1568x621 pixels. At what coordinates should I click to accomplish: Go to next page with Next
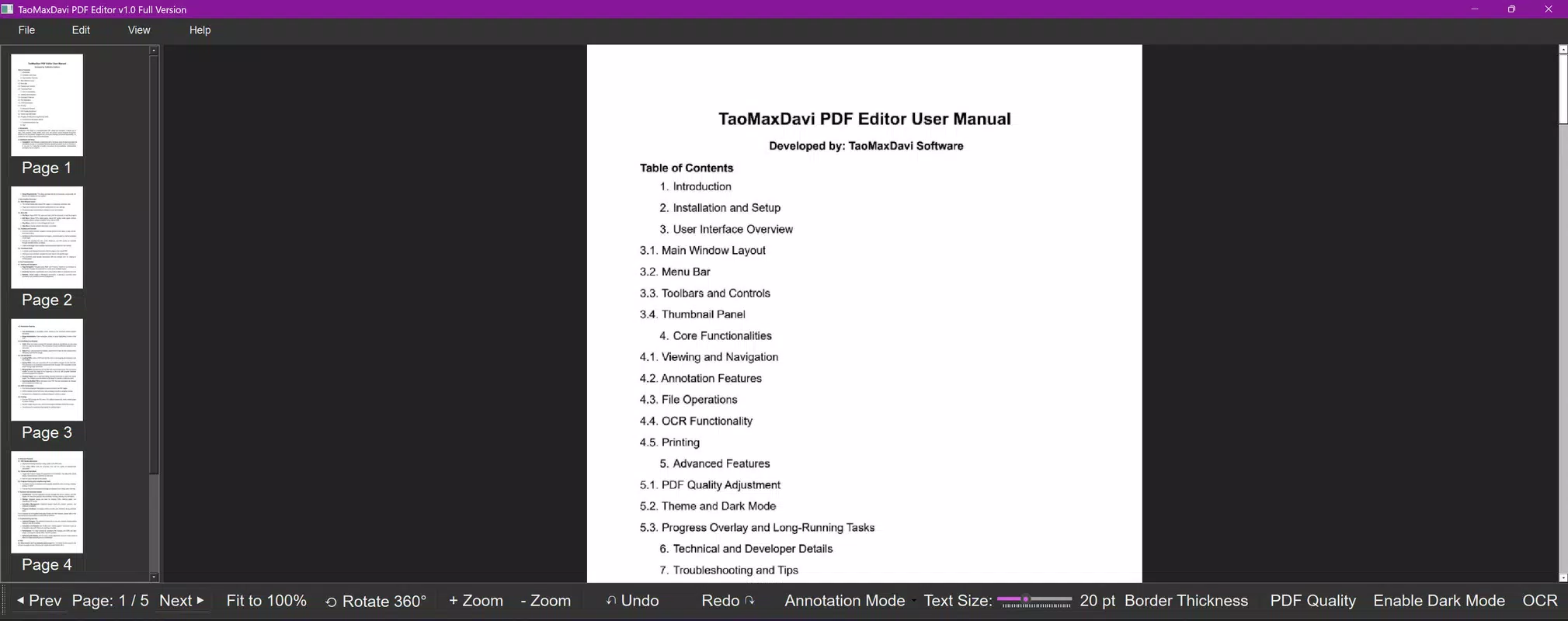click(x=182, y=601)
